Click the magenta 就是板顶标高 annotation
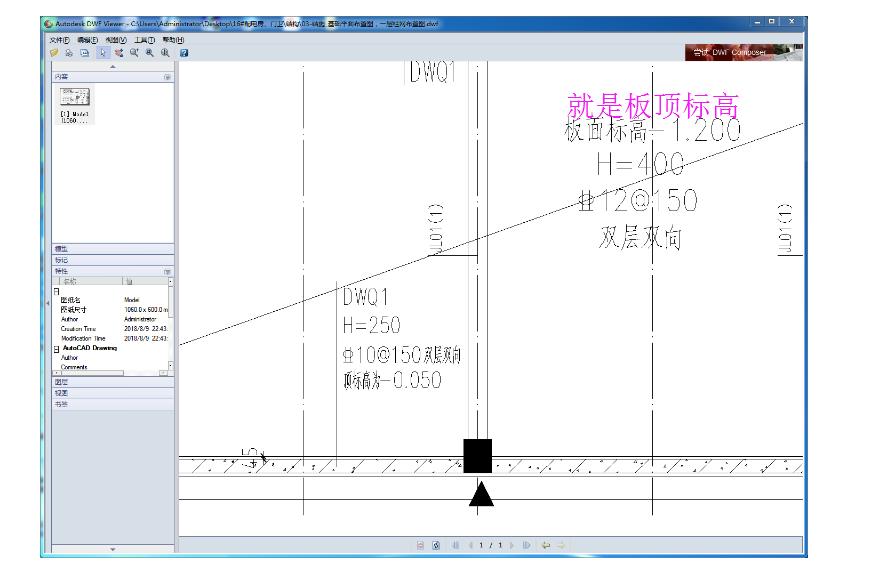 pos(653,106)
